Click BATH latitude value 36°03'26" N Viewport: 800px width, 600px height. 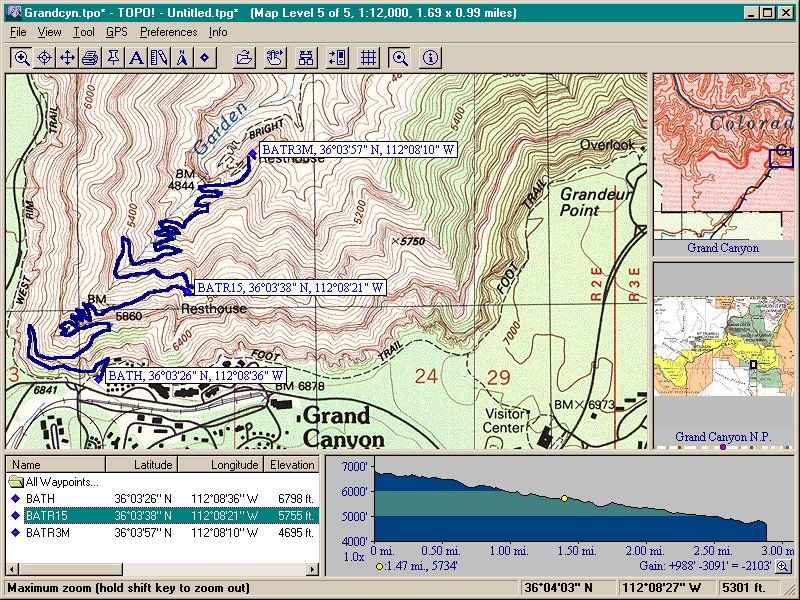pos(143,498)
